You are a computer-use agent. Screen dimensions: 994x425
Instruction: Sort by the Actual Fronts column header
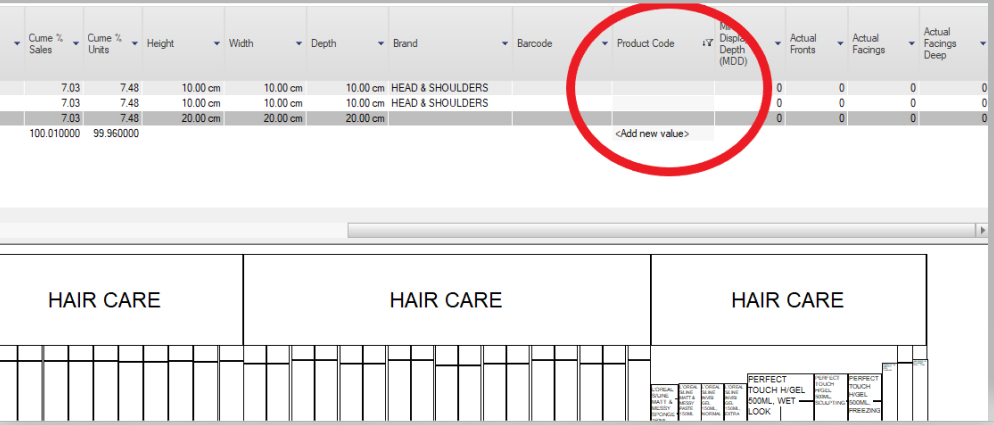[803, 43]
